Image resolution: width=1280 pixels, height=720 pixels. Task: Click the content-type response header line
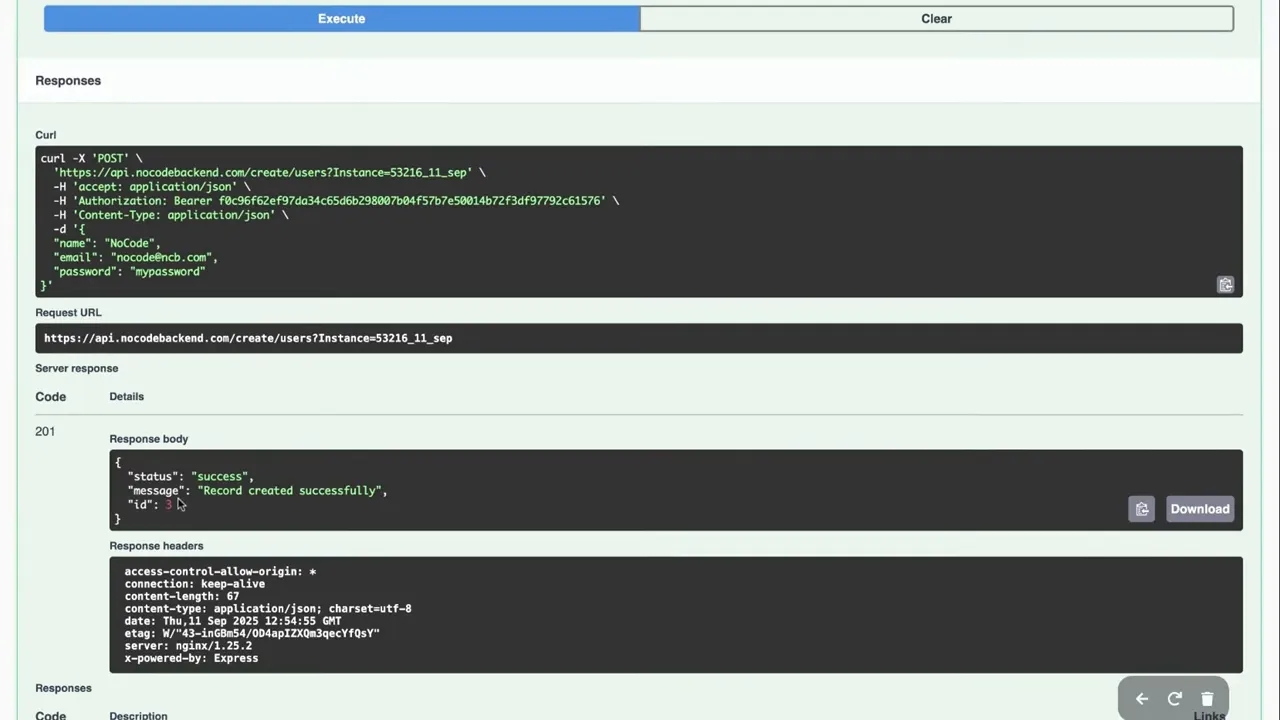[267, 608]
